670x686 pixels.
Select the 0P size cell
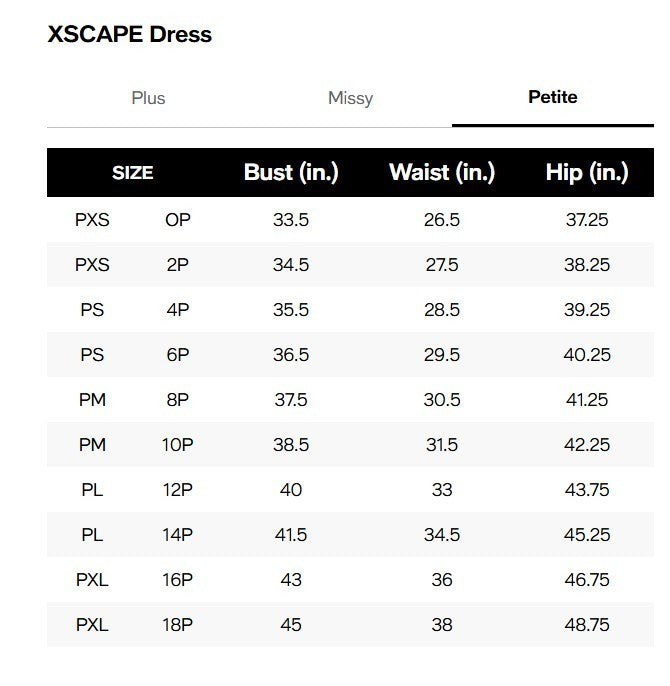(x=177, y=220)
